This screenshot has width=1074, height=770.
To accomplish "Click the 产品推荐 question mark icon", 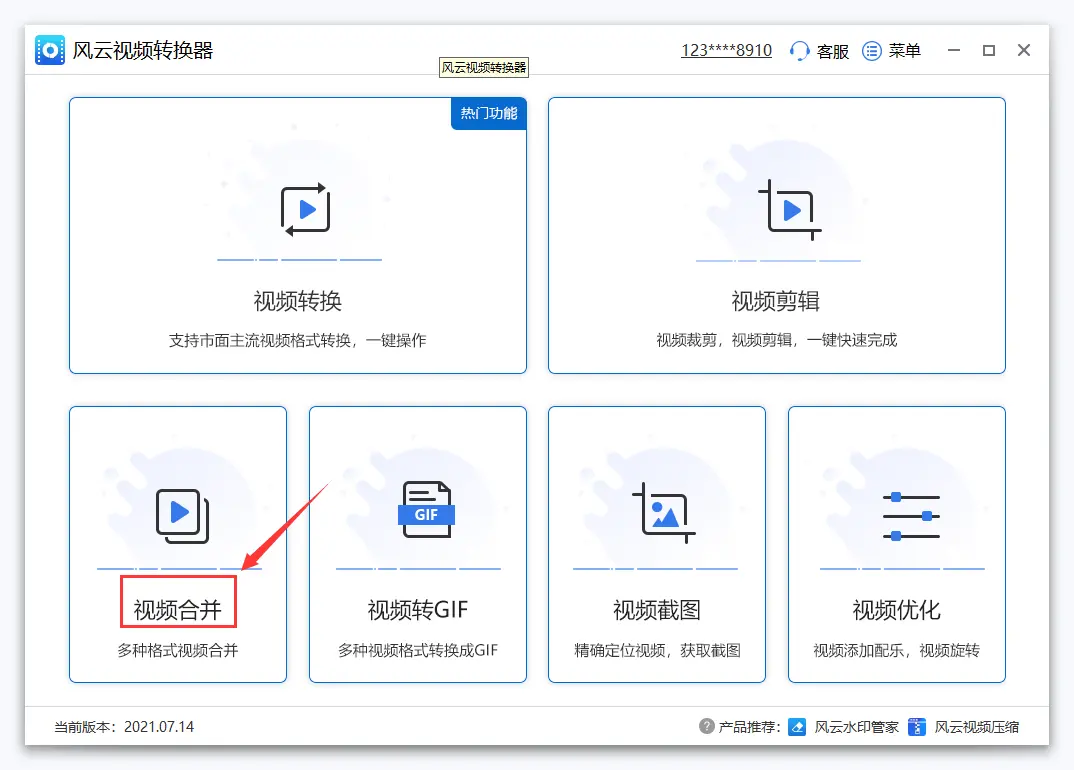I will (706, 727).
